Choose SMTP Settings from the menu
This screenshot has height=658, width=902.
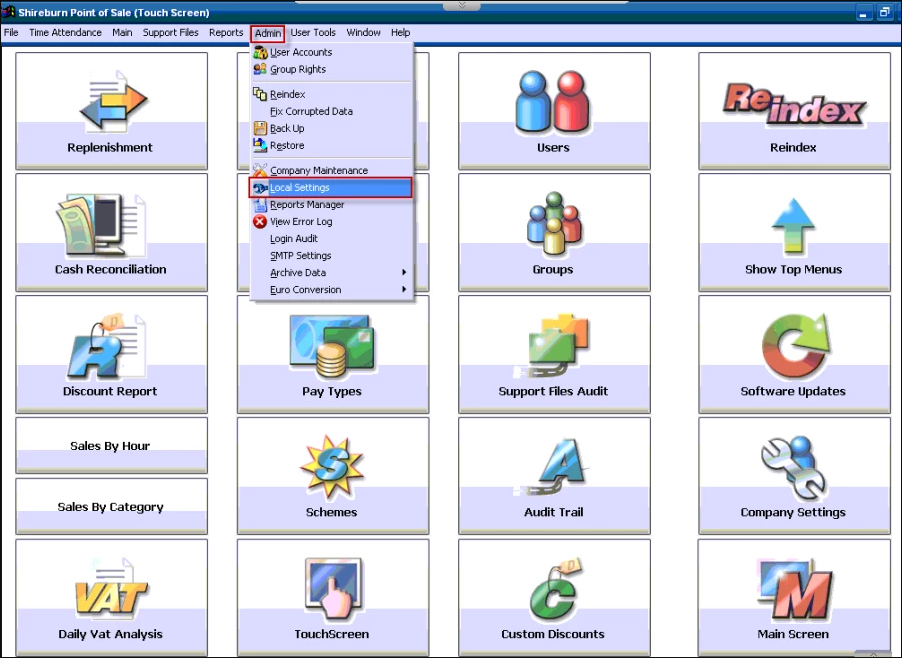pos(332,256)
